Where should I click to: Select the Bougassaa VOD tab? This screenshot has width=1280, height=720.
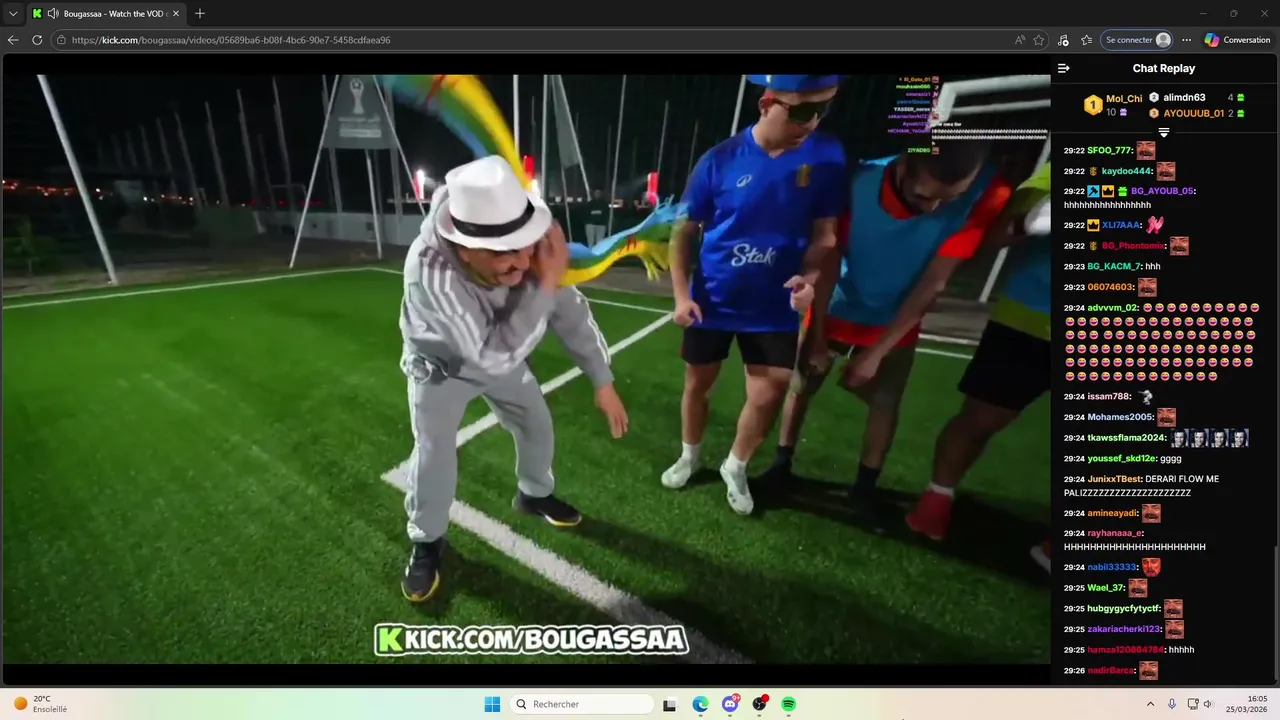coord(106,14)
